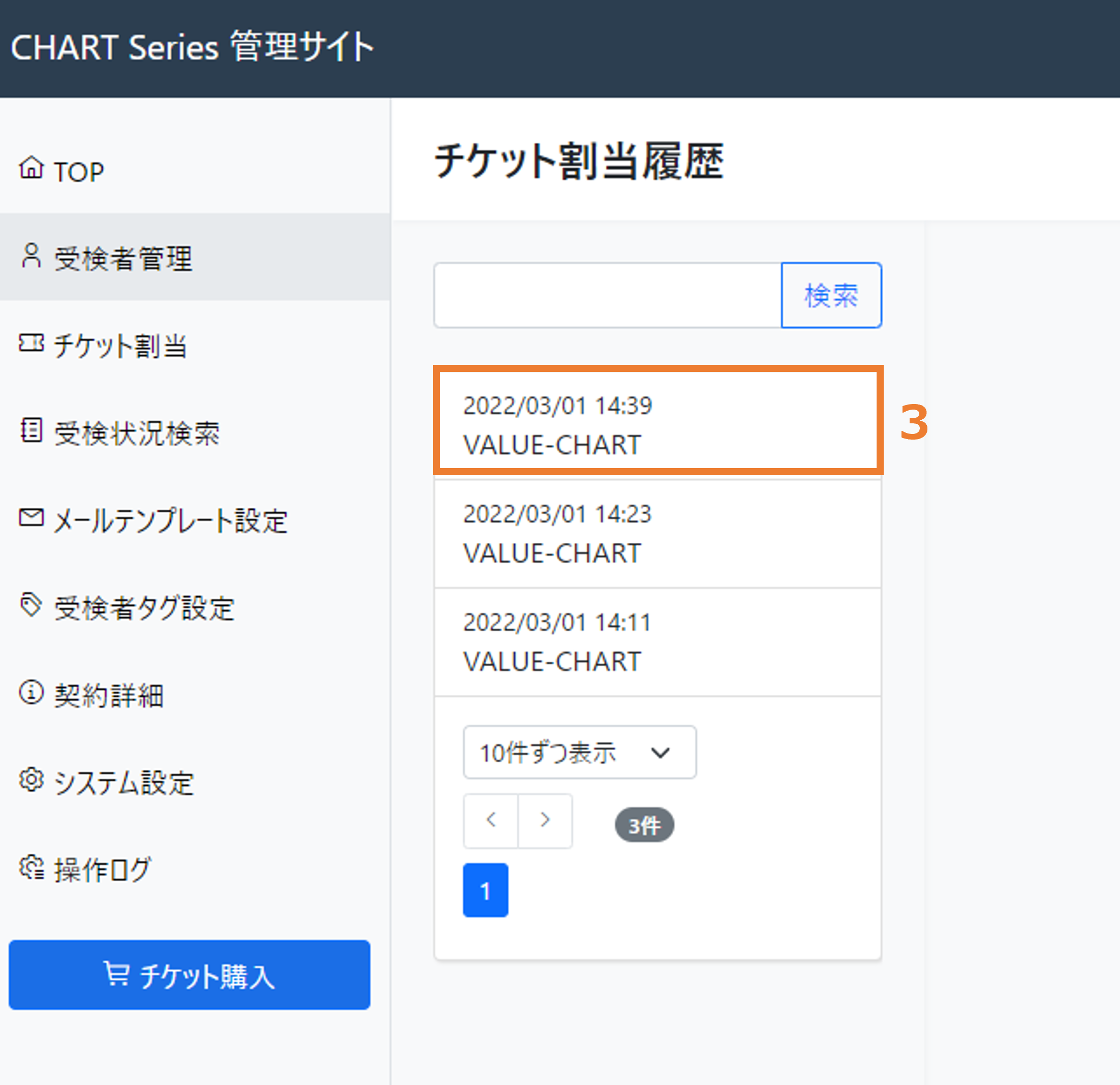The height and width of the screenshot is (1085, 1120).
Task: Select 受検者管理 in the sidebar
Action: 195,257
